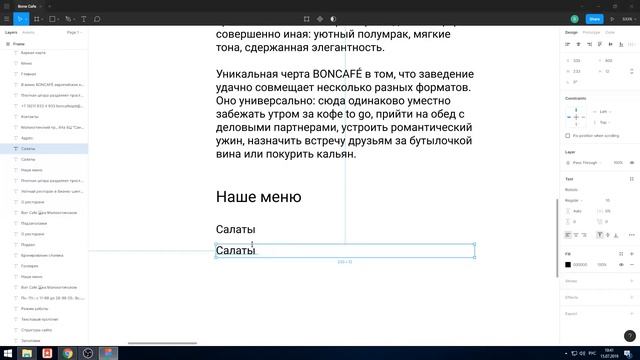Select Frame in layers list

pyautogui.click(x=19, y=44)
